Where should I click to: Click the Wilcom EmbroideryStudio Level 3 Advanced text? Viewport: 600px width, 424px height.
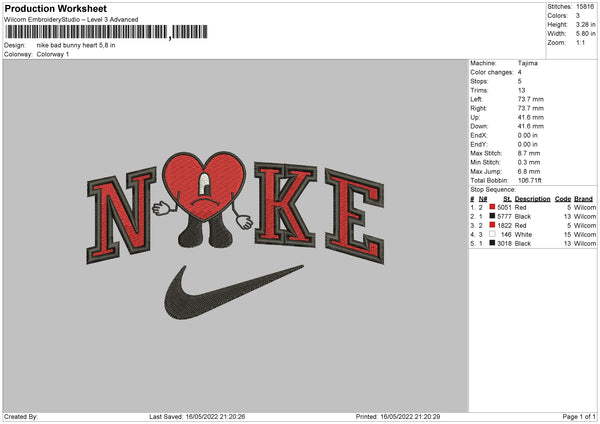pyautogui.click(x=71, y=20)
